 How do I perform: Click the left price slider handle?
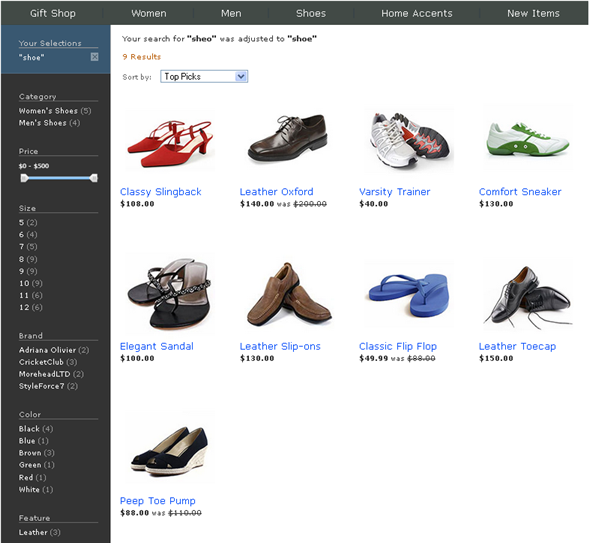coord(24,178)
